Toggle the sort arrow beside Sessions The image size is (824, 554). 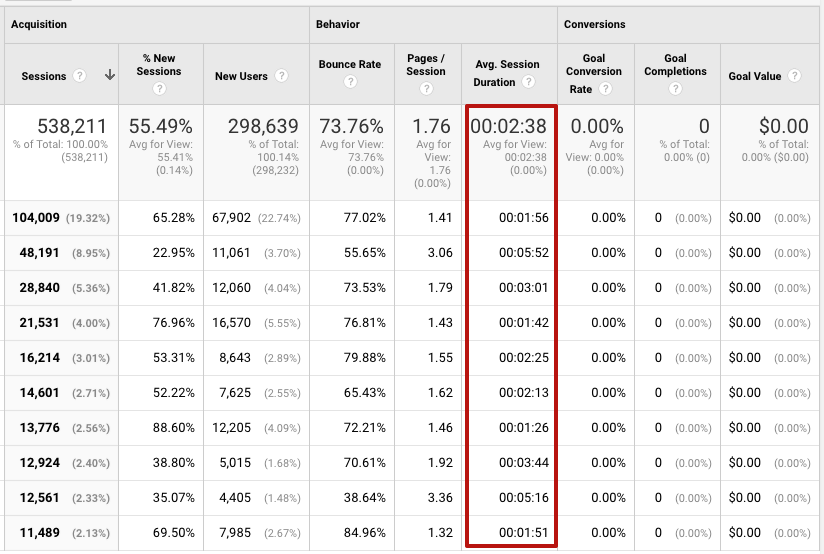109,76
